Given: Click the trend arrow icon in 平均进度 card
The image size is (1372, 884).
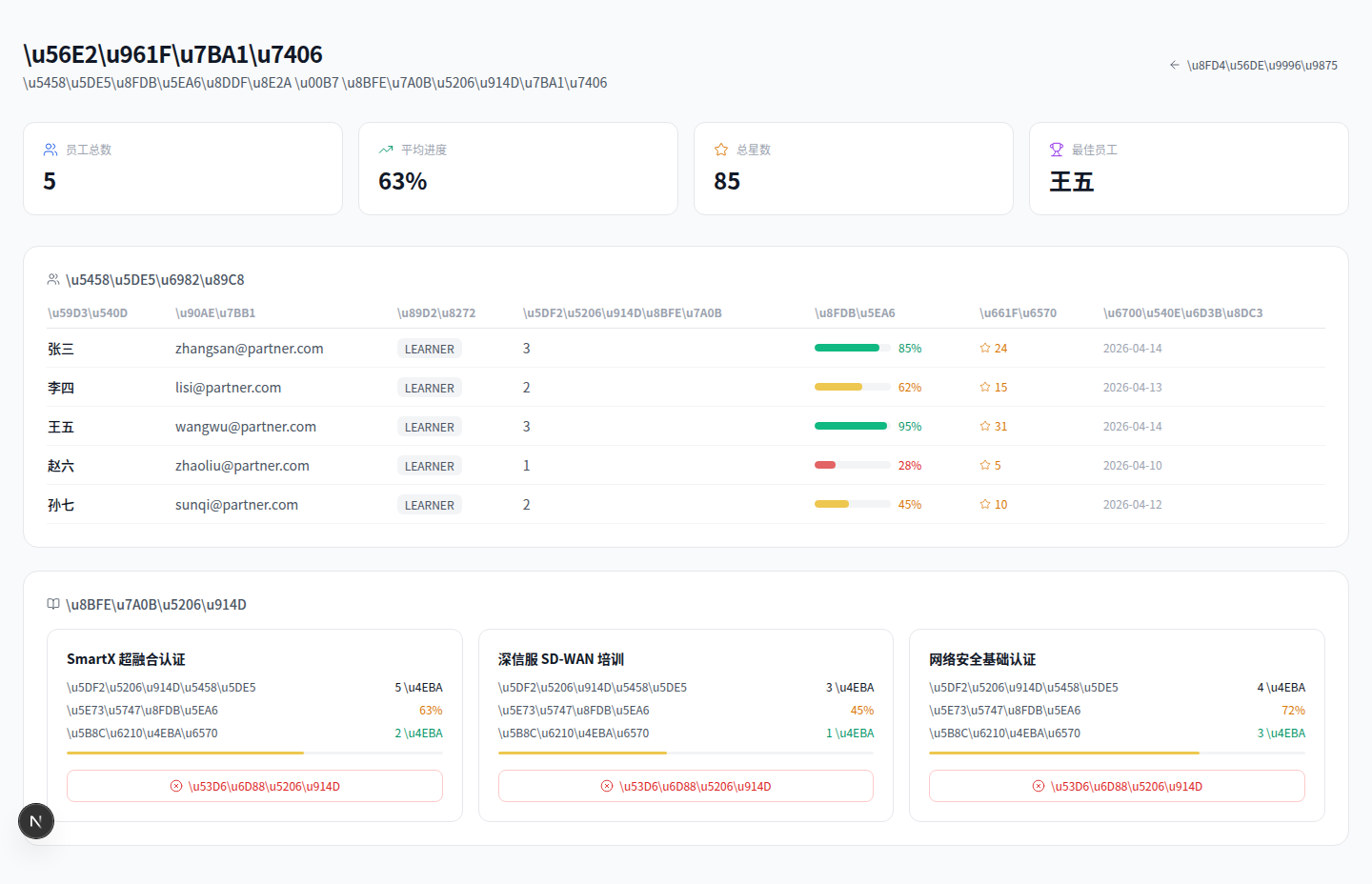Looking at the screenshot, I should click(x=386, y=150).
